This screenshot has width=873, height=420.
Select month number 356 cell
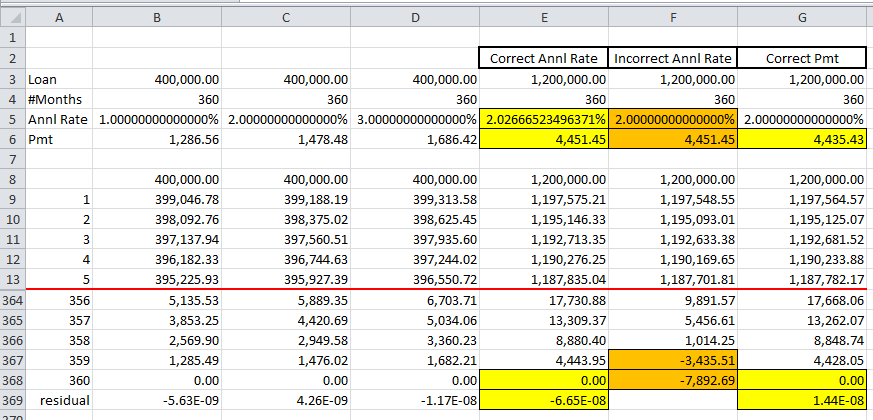click(59, 300)
